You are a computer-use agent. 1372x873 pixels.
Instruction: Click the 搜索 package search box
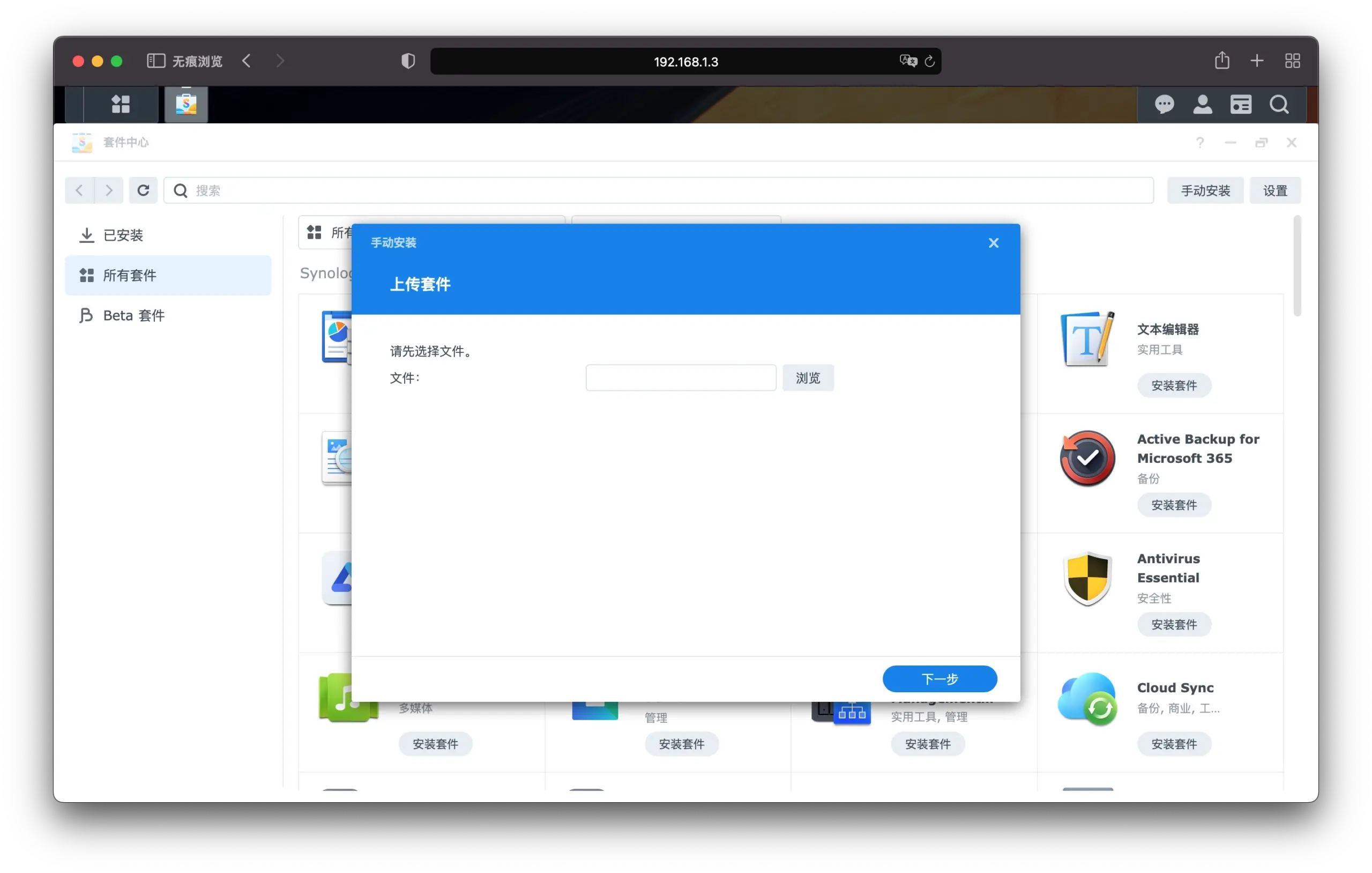659,190
